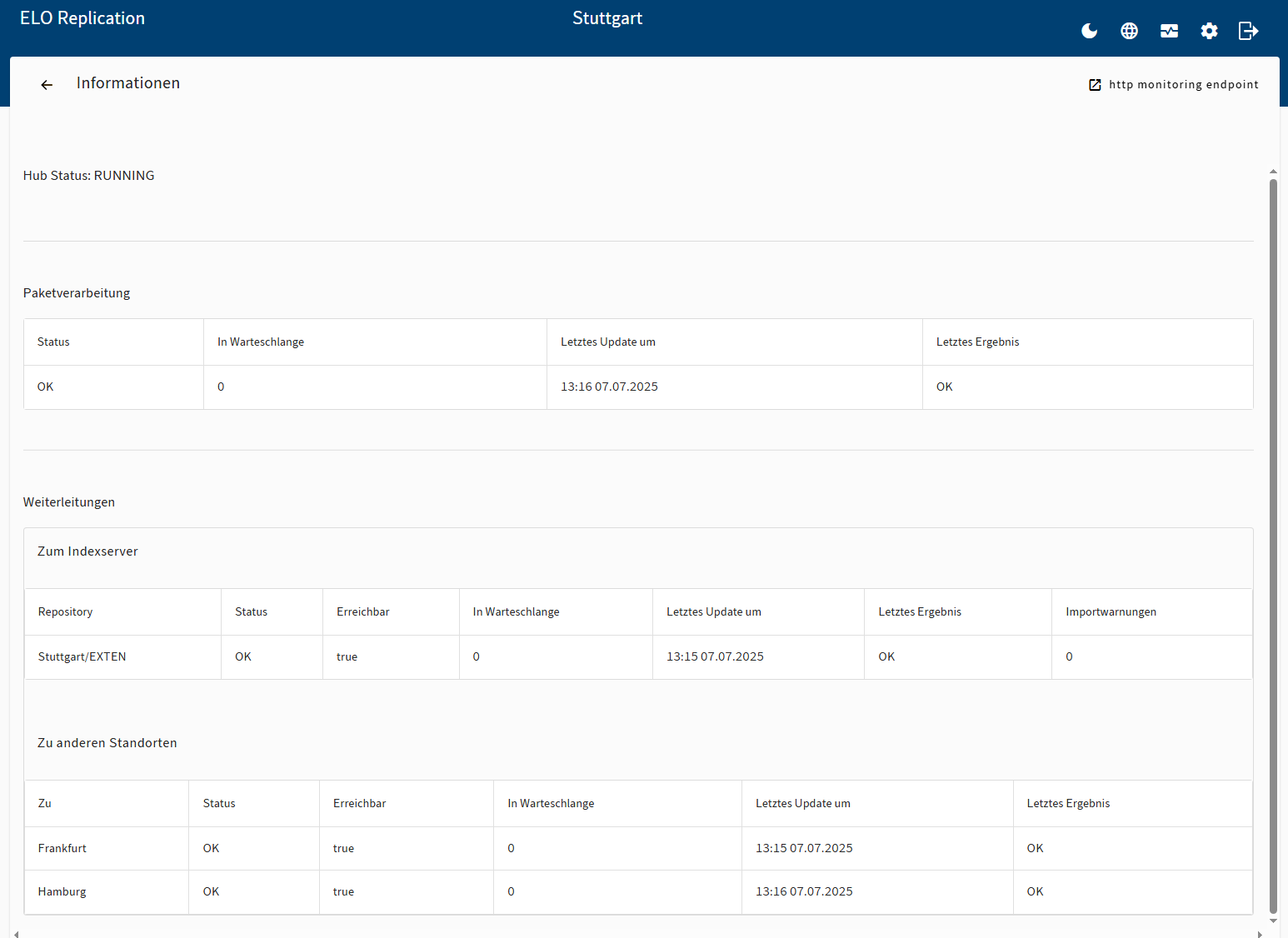Click Importwarnungen value 0 for Stuttgart/EXTEN
The width and height of the screenshot is (1288, 938).
(x=1069, y=656)
